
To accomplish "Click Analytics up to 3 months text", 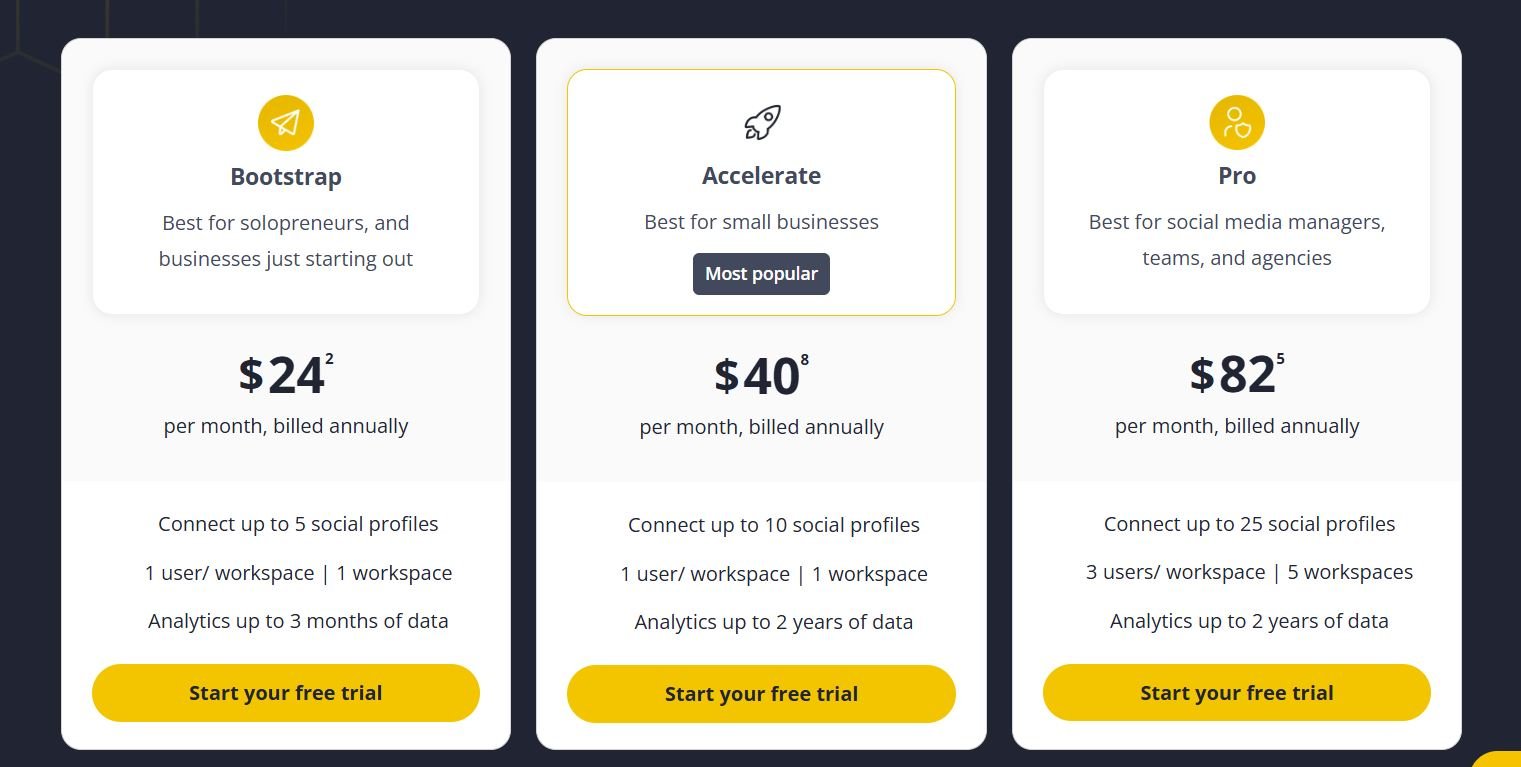I will (x=298, y=621).
